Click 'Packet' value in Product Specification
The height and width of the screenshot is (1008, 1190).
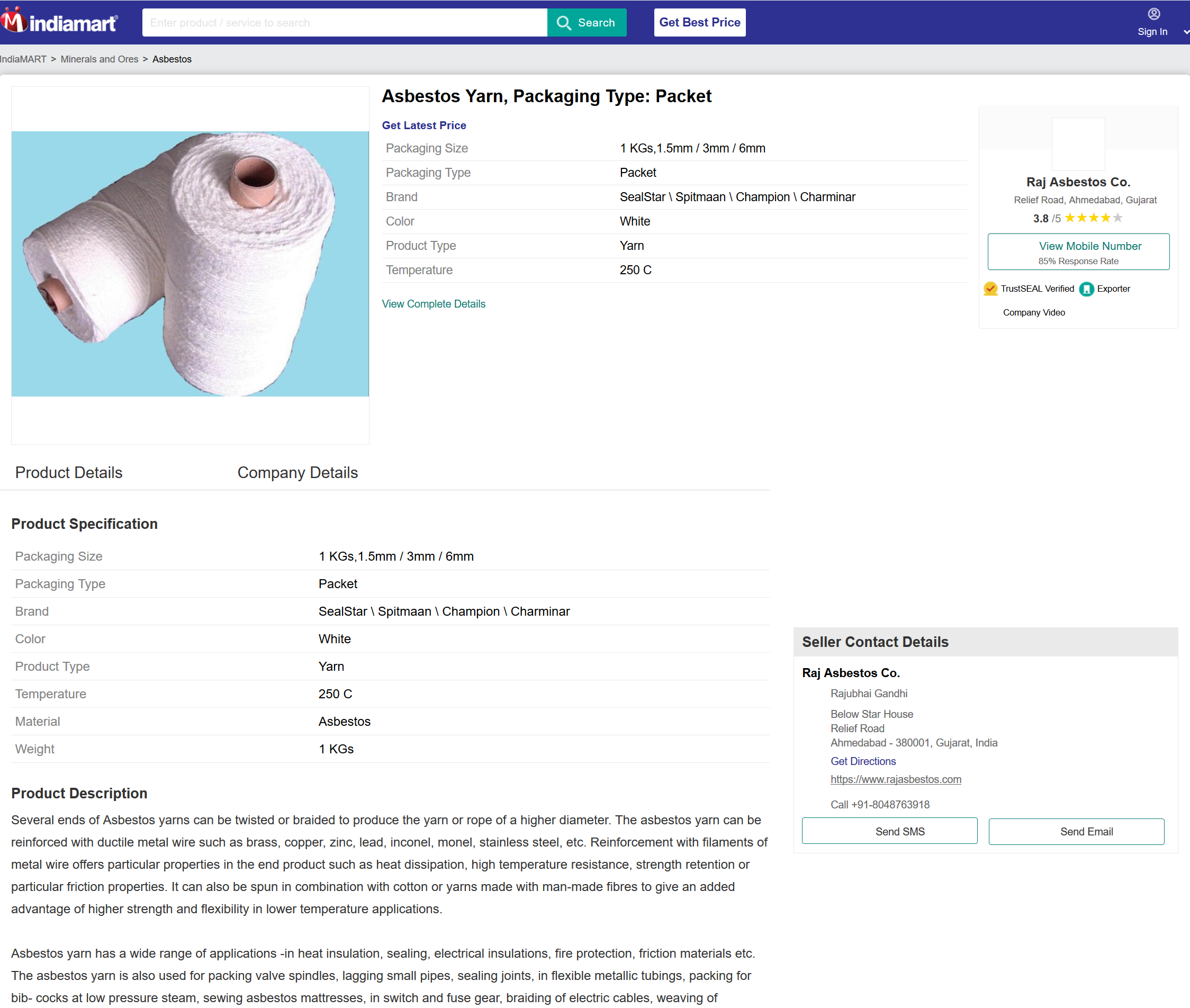pyautogui.click(x=338, y=583)
